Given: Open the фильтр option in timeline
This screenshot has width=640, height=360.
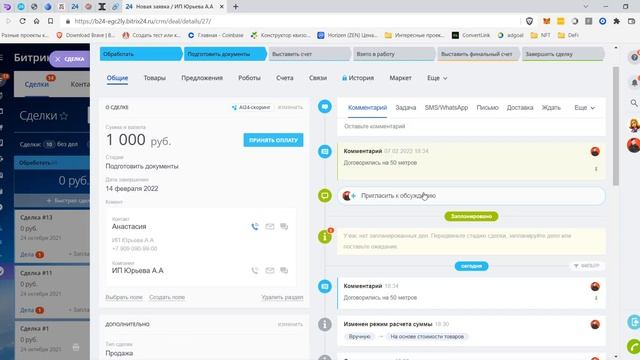Looking at the screenshot, I should tap(587, 266).
